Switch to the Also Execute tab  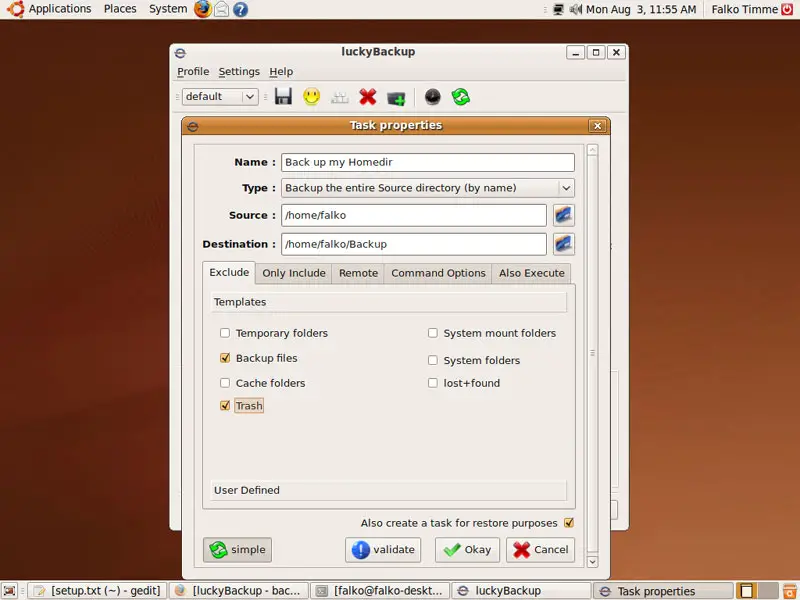(532, 273)
